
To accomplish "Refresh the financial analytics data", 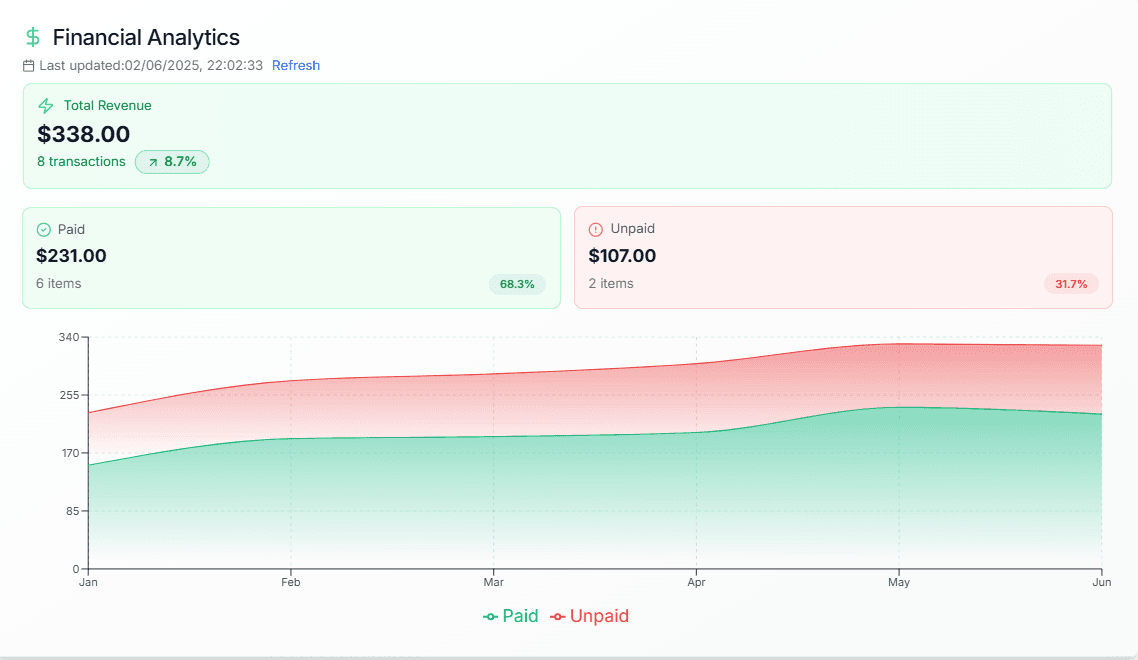I will (295, 65).
